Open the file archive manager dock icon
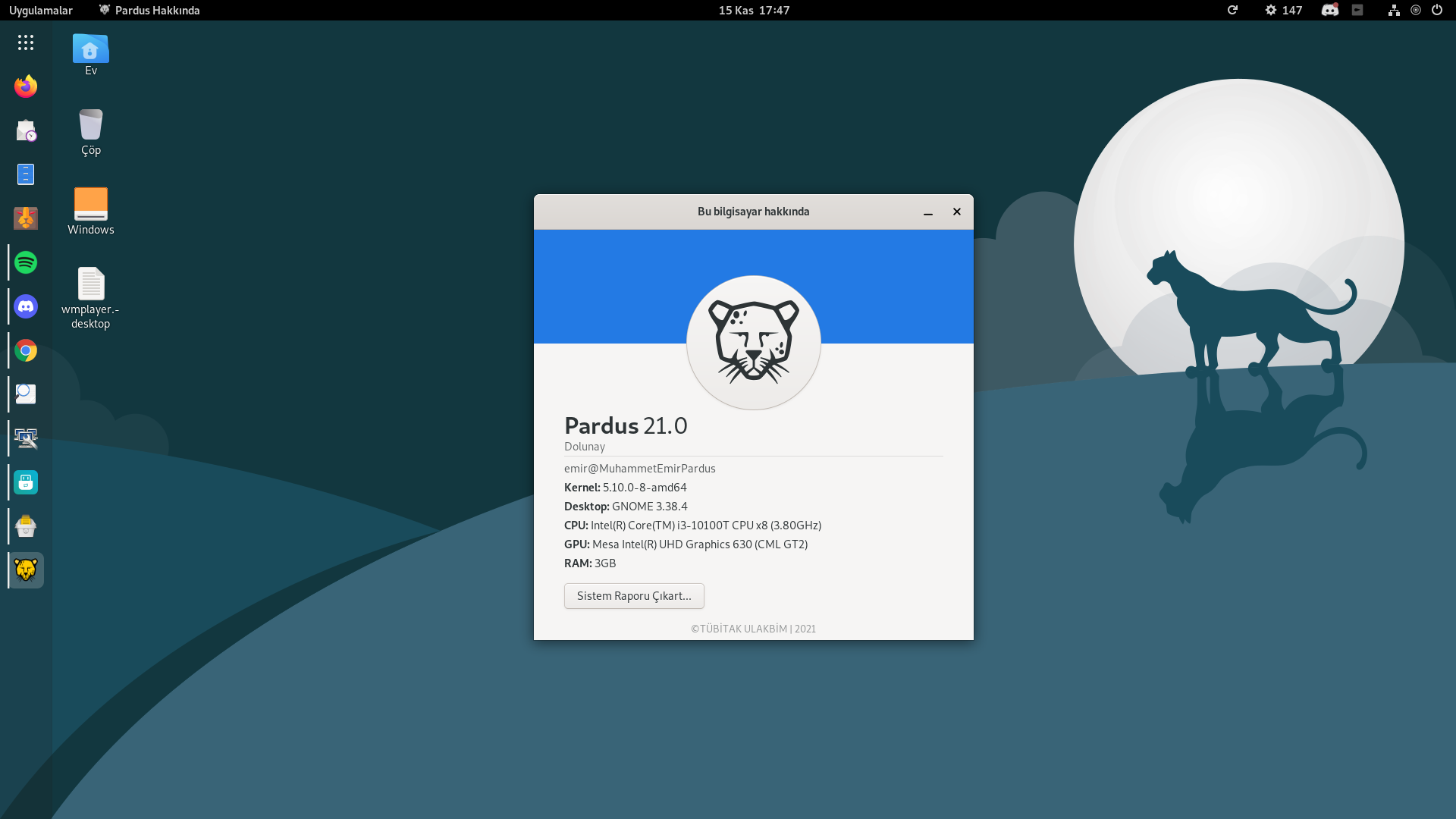This screenshot has width=1456, height=819. click(26, 174)
